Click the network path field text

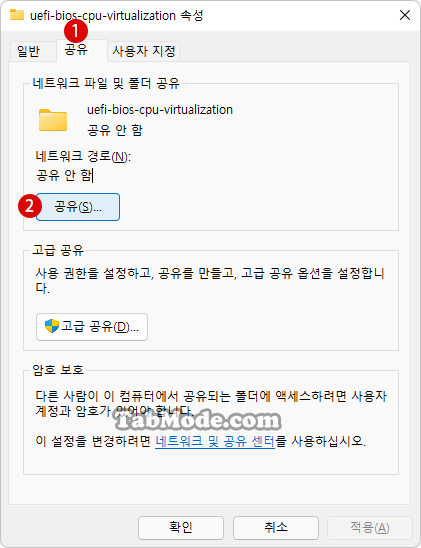point(64,175)
